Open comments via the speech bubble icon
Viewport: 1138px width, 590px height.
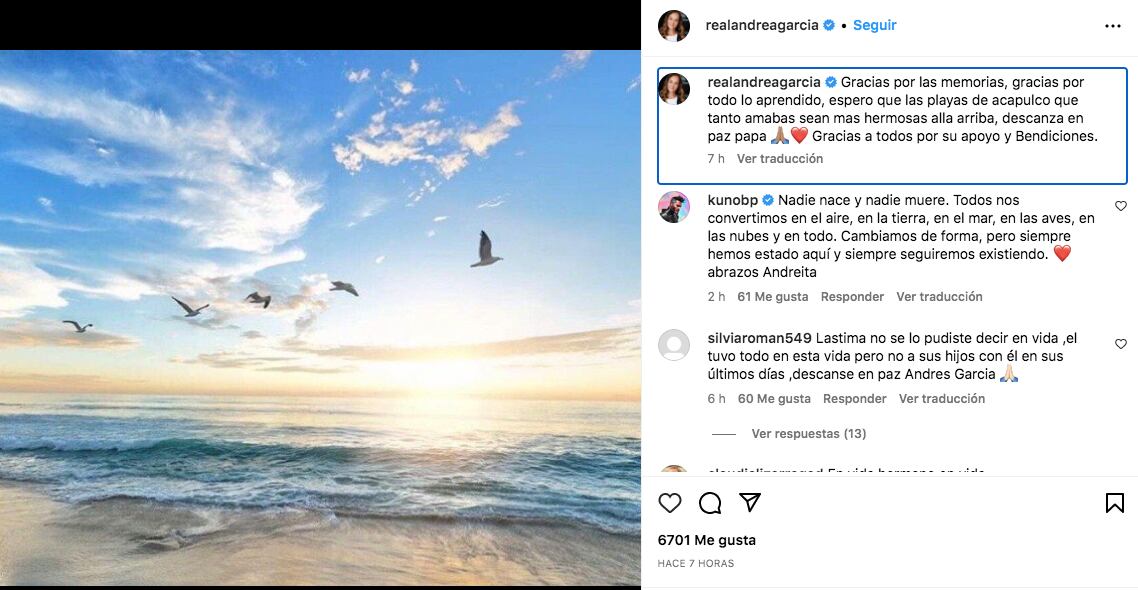pos(710,504)
